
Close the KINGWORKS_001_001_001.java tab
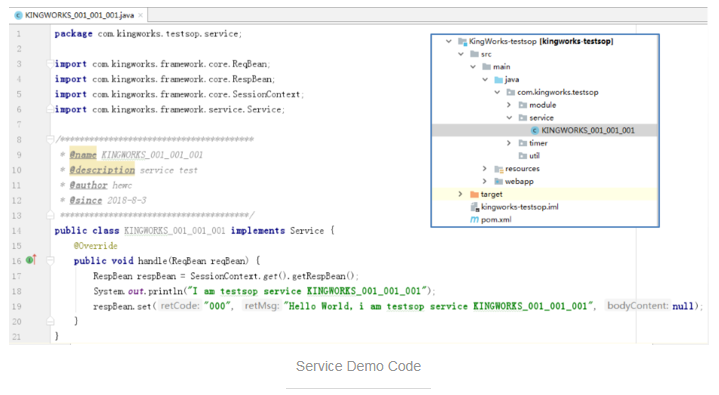[140, 15]
